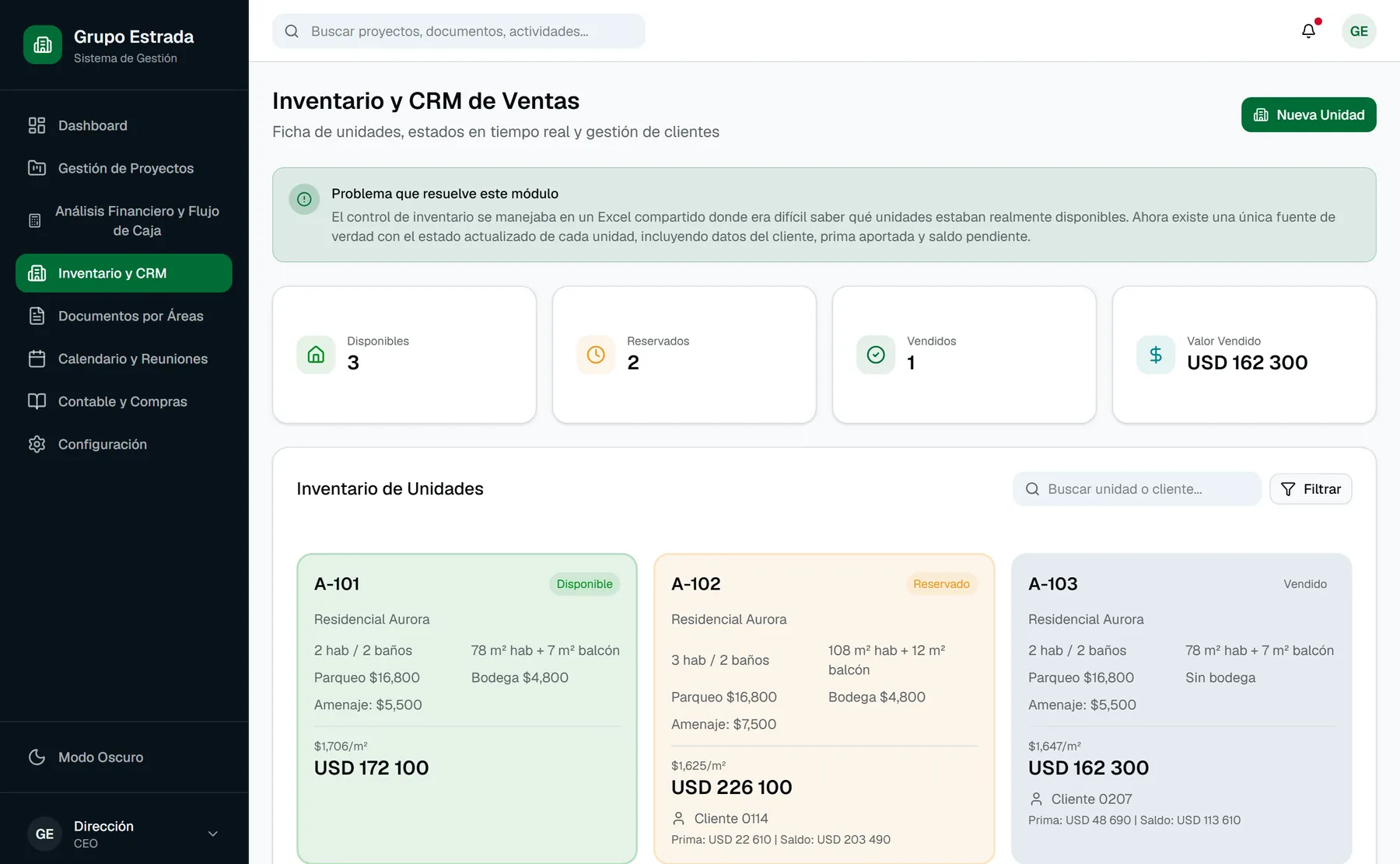Image resolution: width=1400 pixels, height=864 pixels.
Task: Click Prima: USD 48 690 balance line
Action: 1135,820
